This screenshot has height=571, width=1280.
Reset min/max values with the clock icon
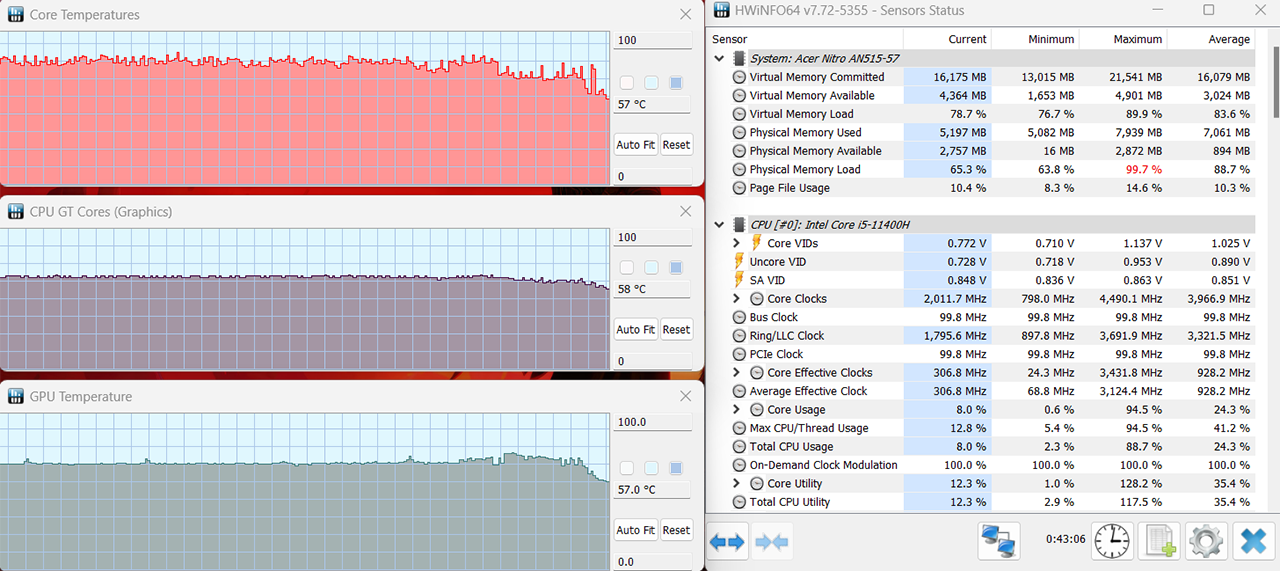point(1112,541)
